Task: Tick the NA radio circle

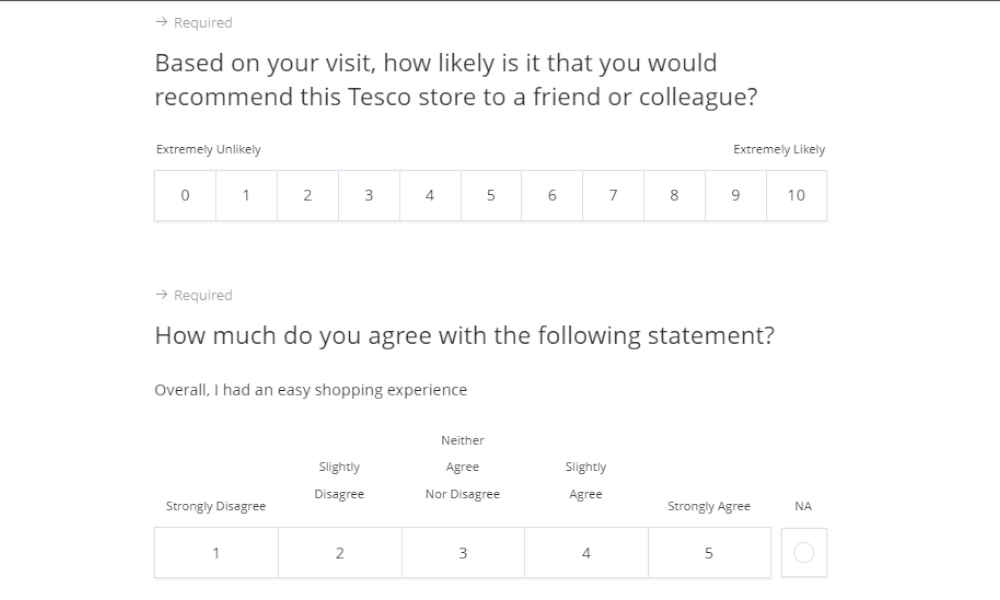Action: (x=804, y=552)
